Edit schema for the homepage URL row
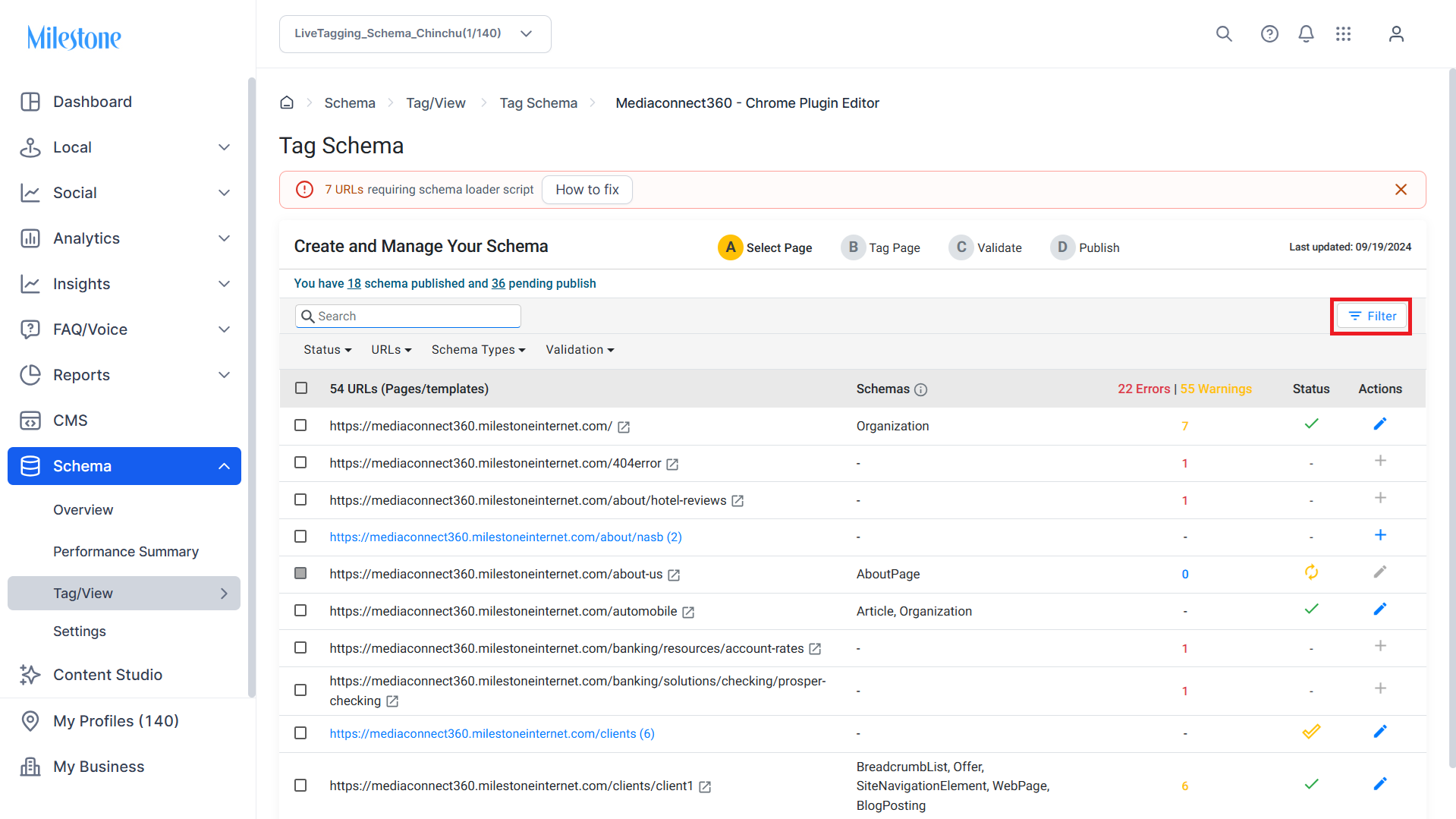The width and height of the screenshot is (1456, 819). coord(1380,424)
